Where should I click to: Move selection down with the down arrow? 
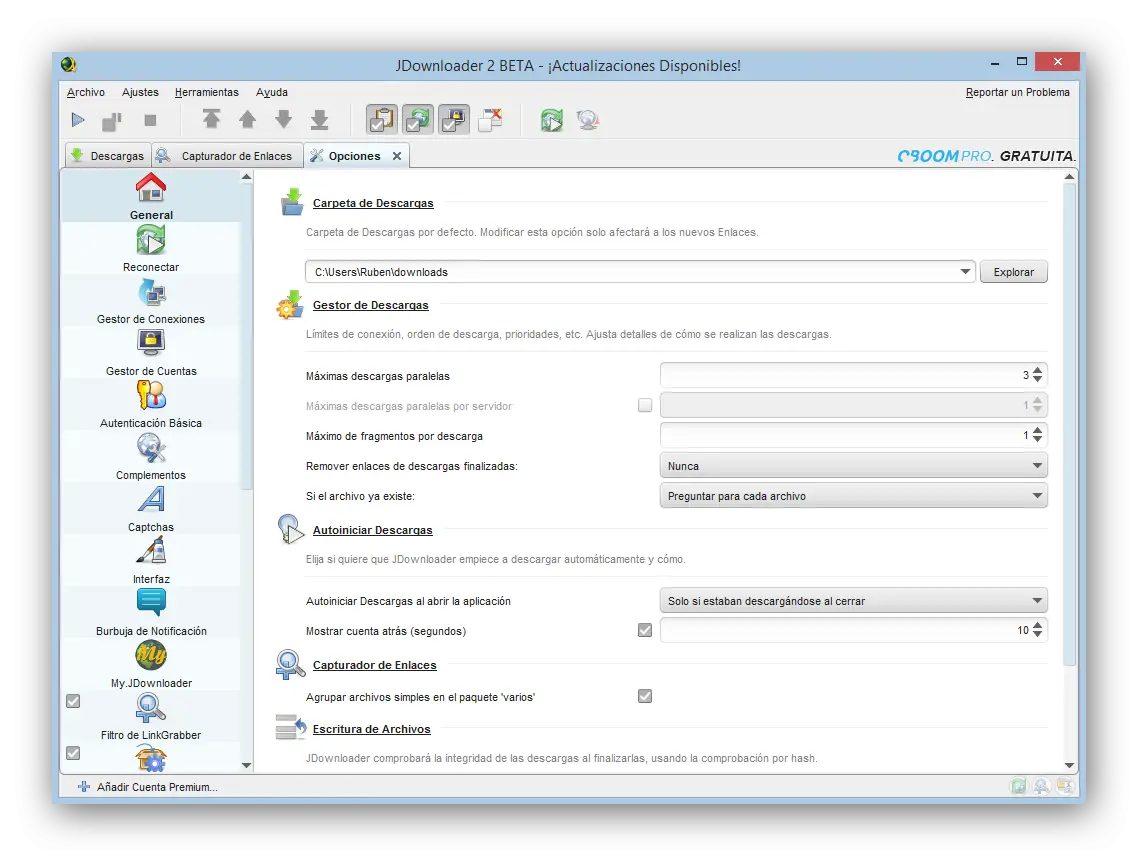pos(284,119)
